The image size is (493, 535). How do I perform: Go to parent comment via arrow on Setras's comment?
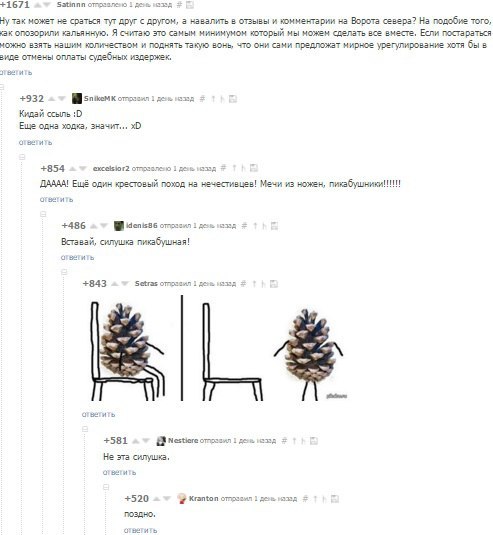254,284
